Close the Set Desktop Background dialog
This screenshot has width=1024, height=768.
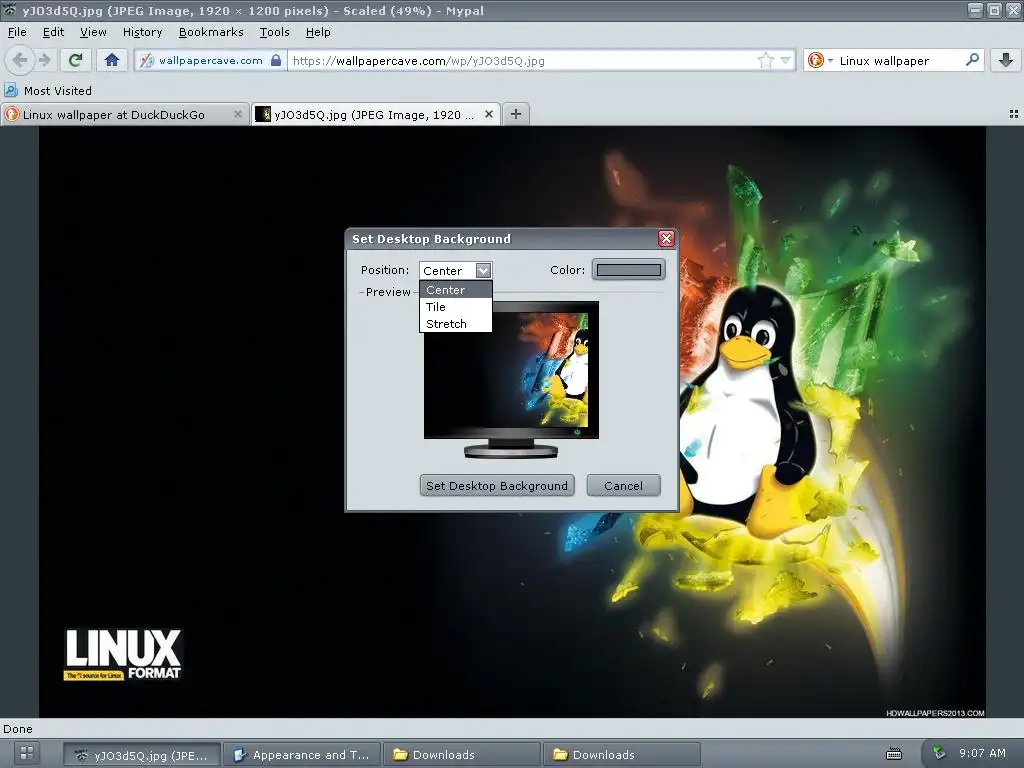tap(666, 238)
